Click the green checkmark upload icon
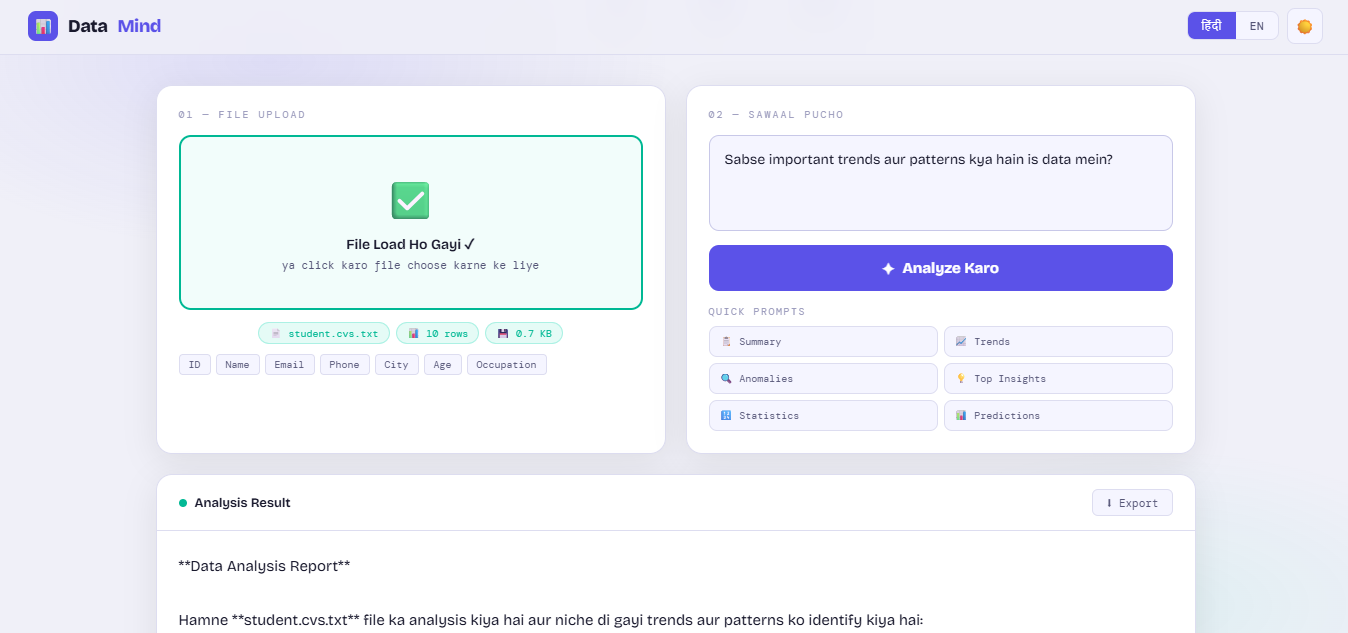This screenshot has width=1348, height=633. point(410,201)
